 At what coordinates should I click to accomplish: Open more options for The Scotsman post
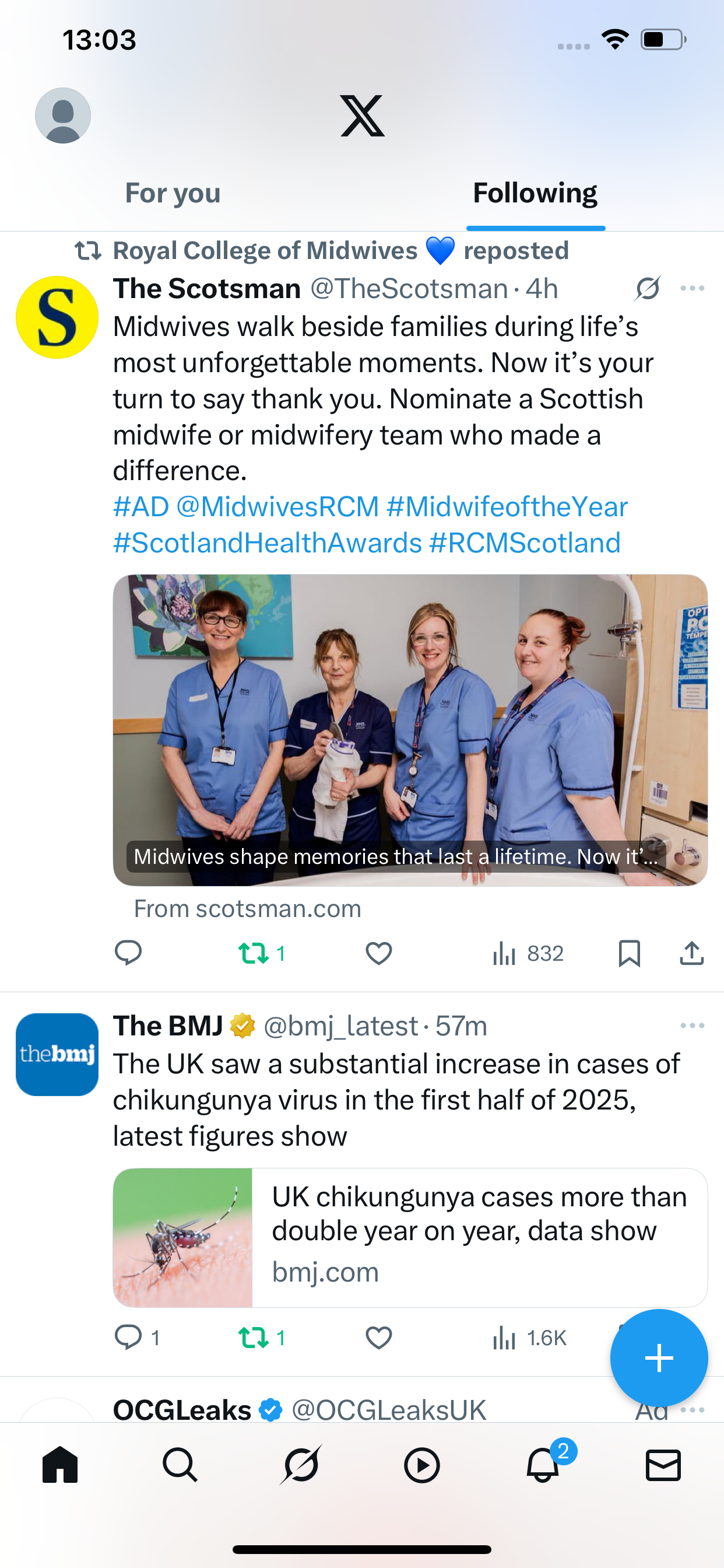tap(693, 289)
